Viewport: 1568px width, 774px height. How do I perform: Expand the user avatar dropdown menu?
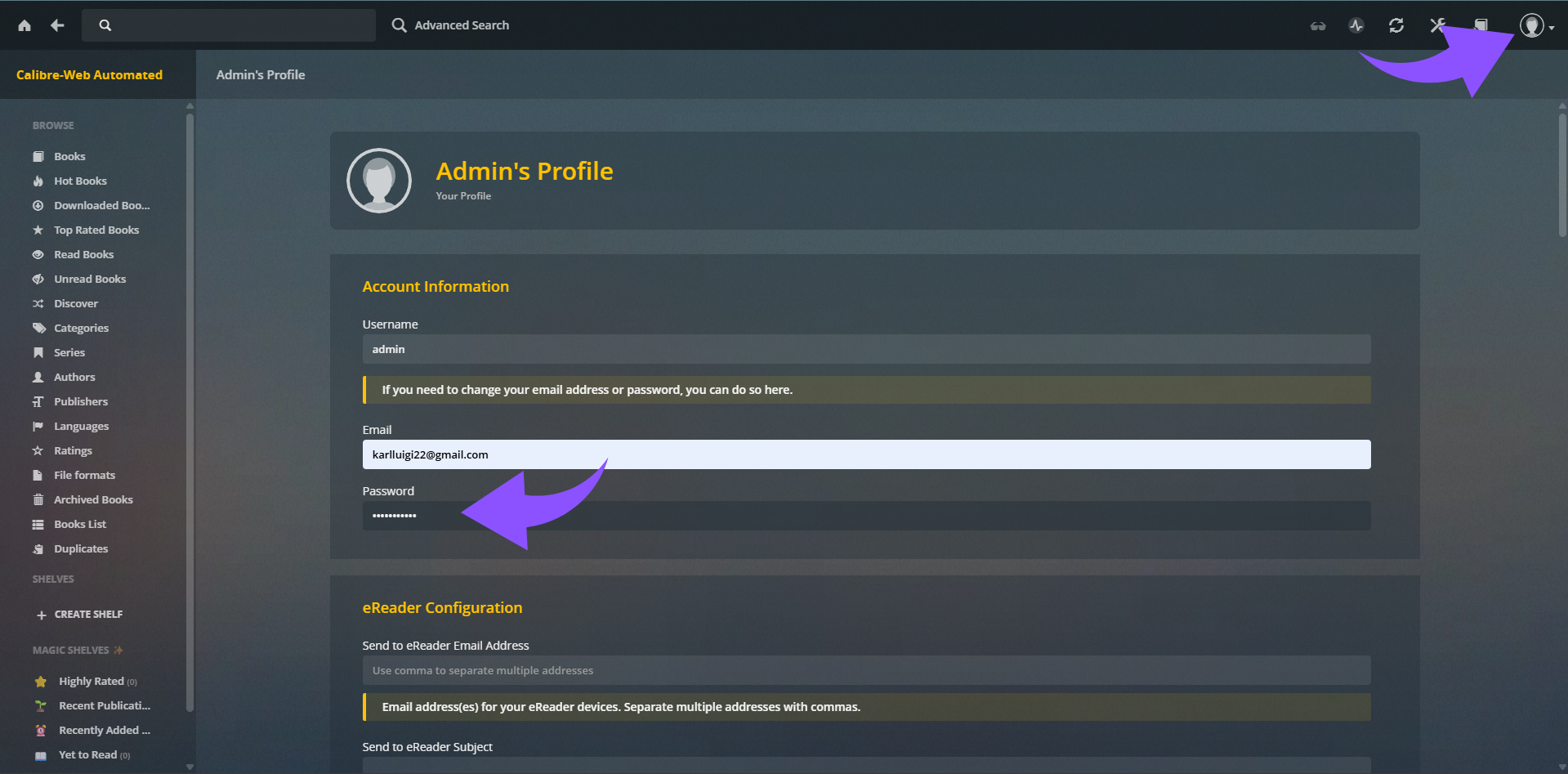tap(1536, 26)
